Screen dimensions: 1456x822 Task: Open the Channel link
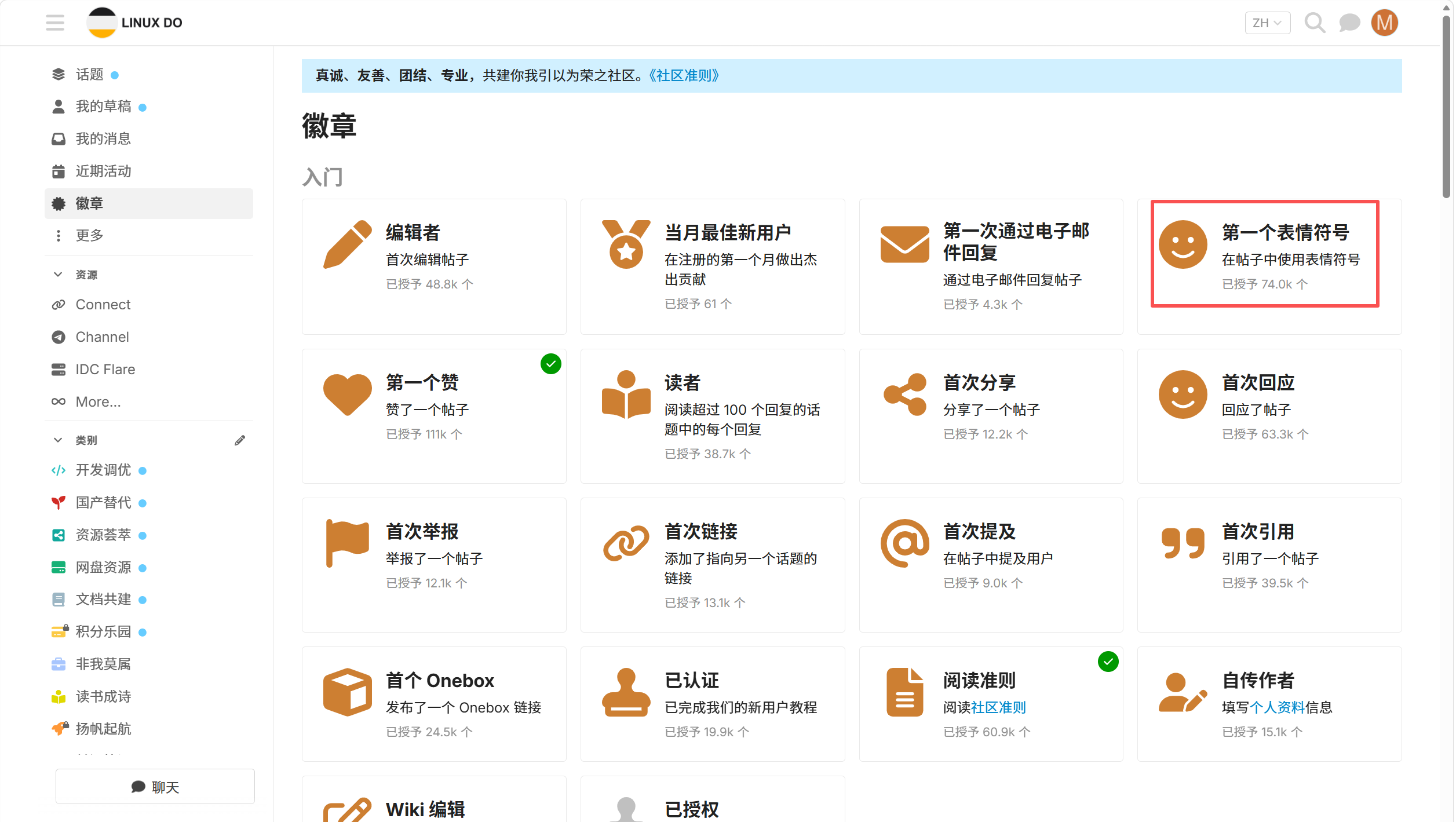pyautogui.click(x=148, y=337)
